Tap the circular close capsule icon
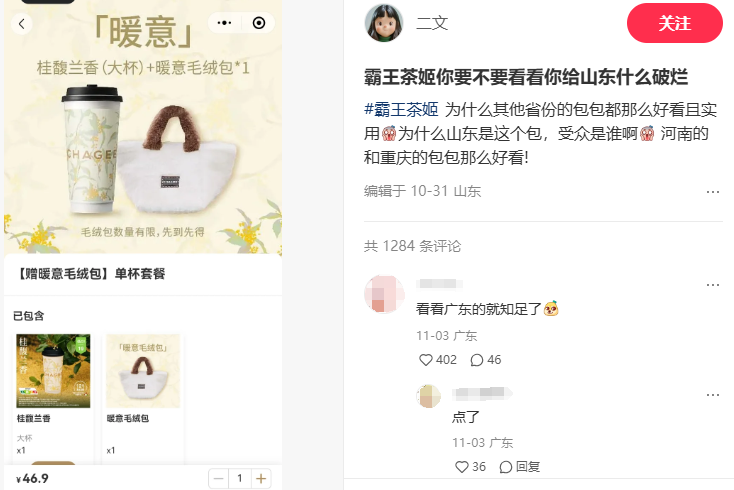Viewport: 734px width, 490px height. tap(258, 23)
